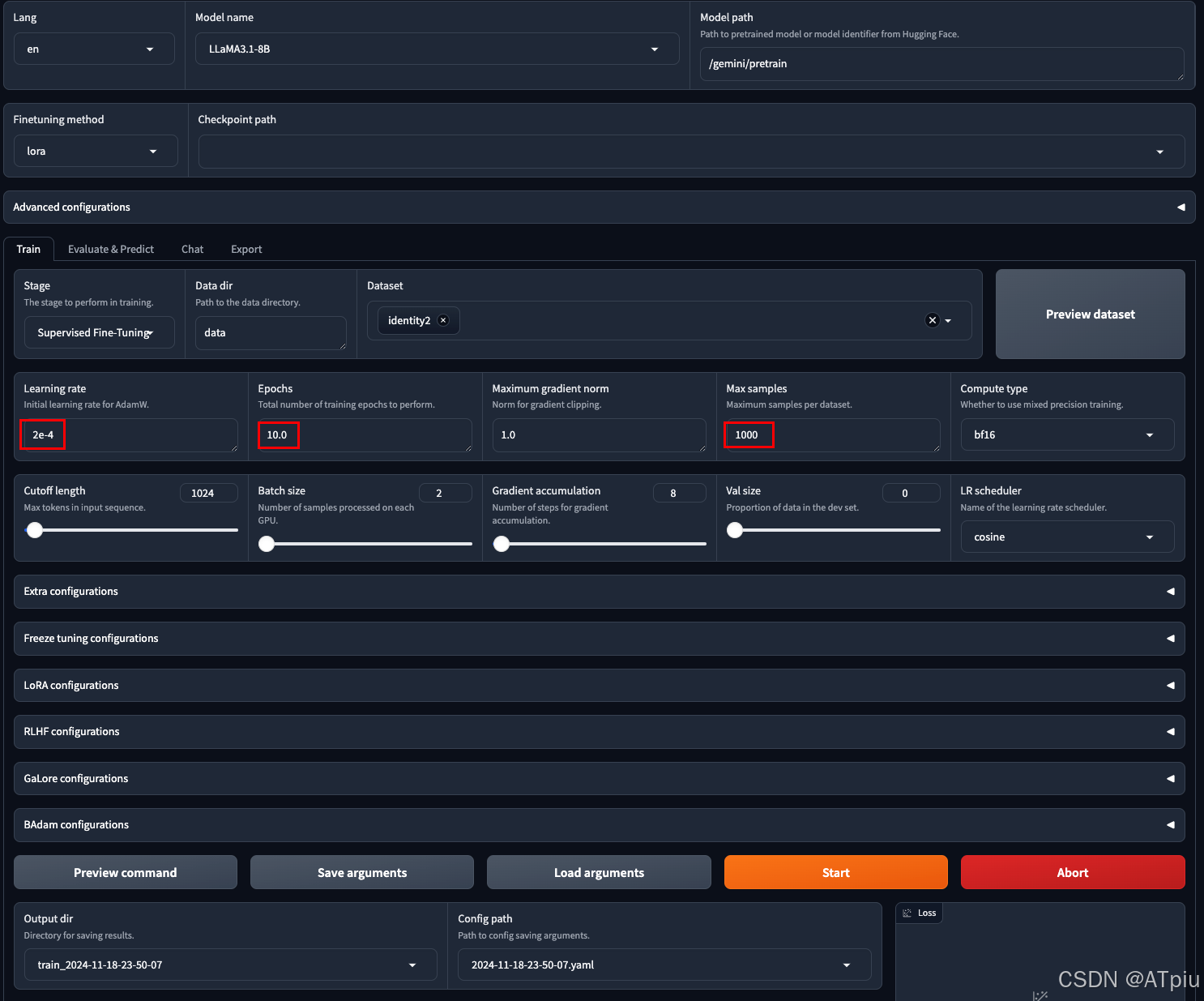Expand Extra configurations section
Viewport: 1204px width, 1001px height.
point(600,592)
